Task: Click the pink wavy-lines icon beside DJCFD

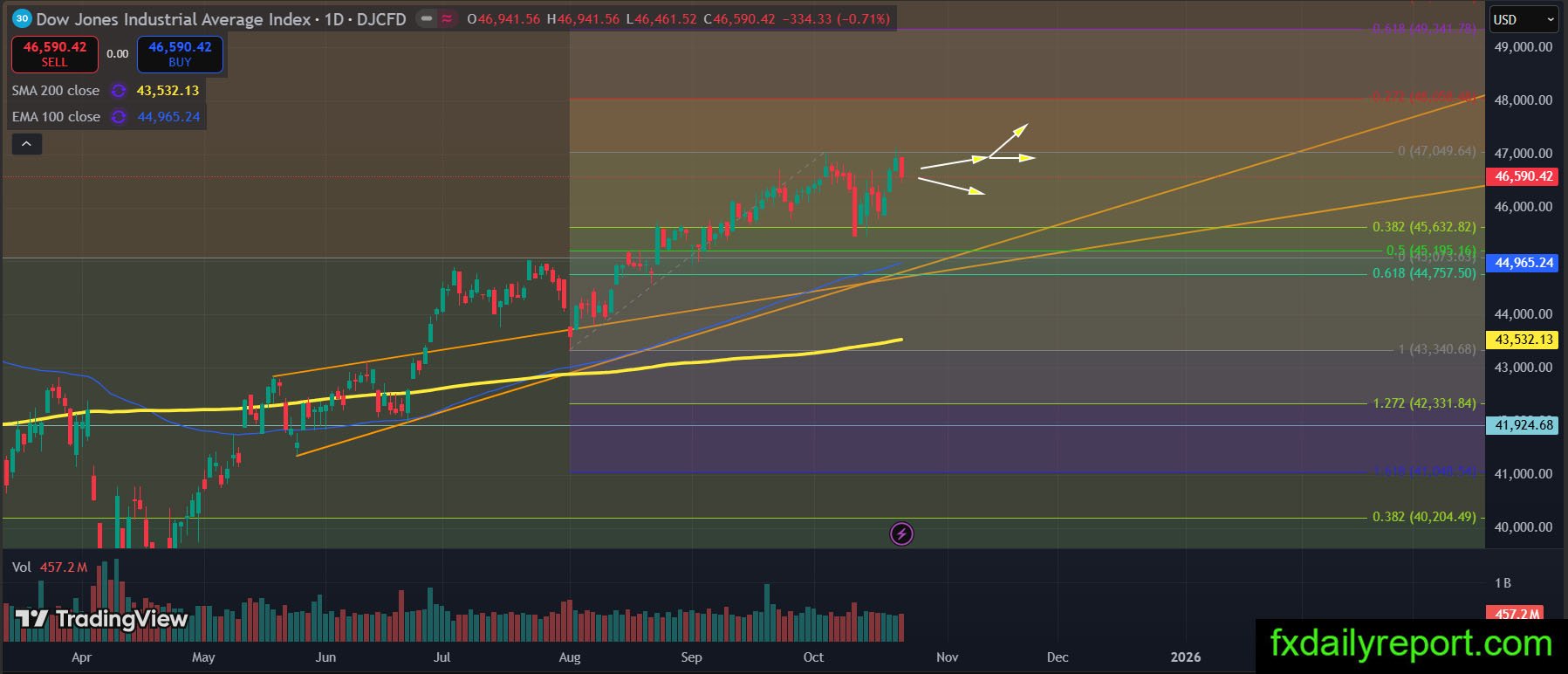Action: pyautogui.click(x=448, y=18)
